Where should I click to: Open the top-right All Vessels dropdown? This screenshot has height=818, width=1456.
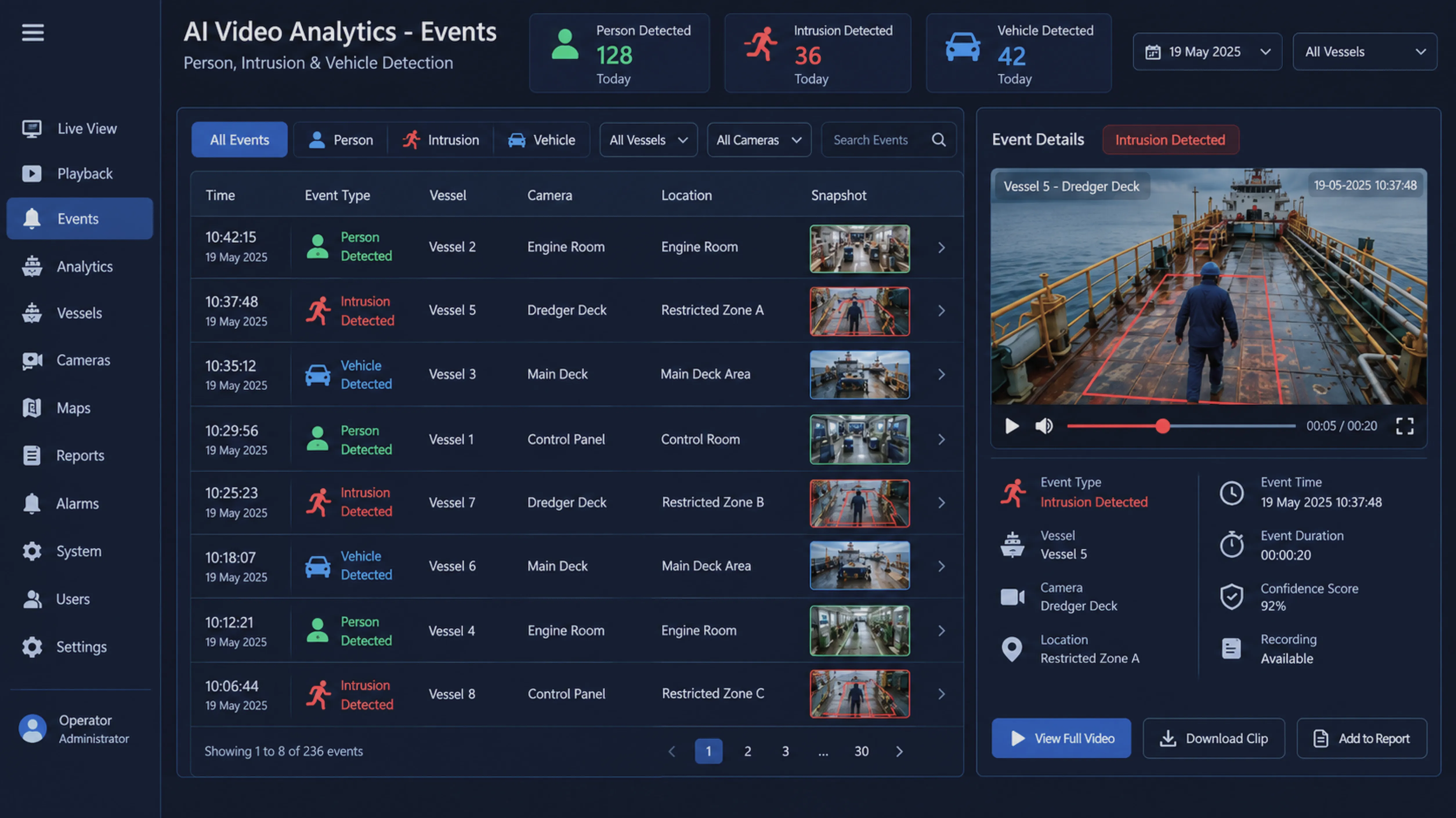1364,52
